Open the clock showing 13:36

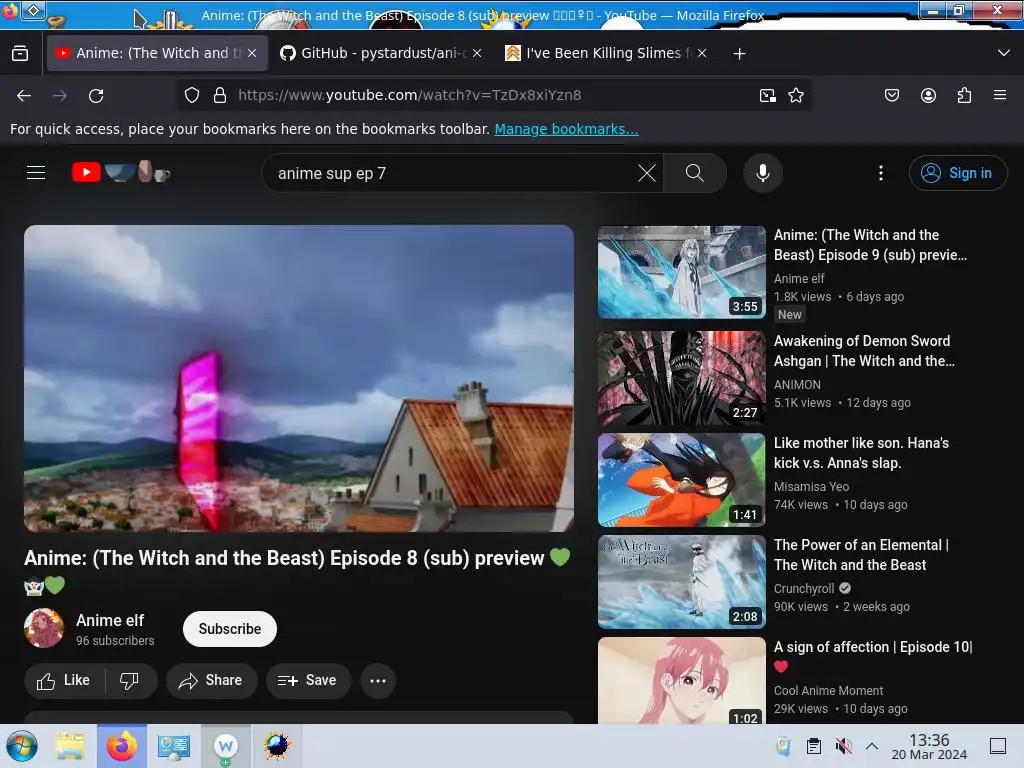(929, 746)
